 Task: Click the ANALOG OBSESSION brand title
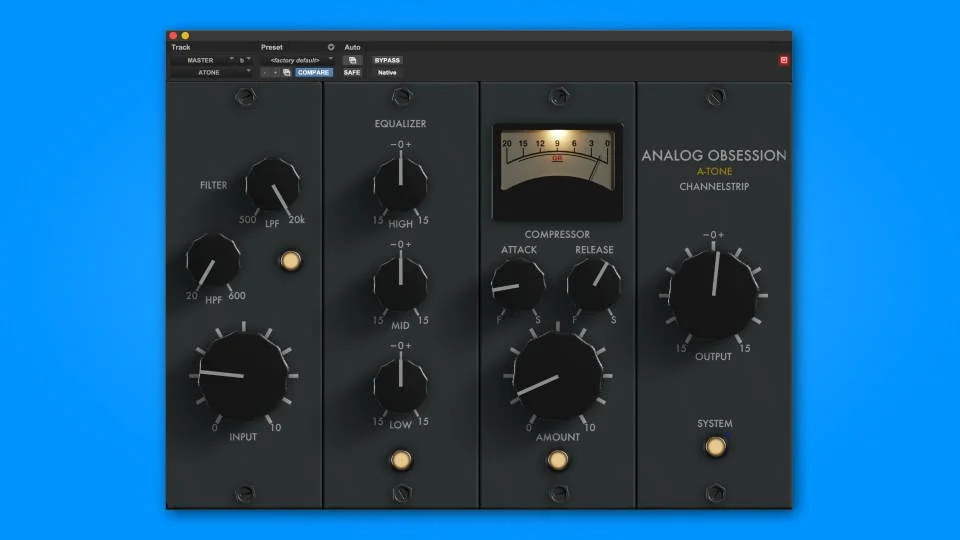[714, 156]
